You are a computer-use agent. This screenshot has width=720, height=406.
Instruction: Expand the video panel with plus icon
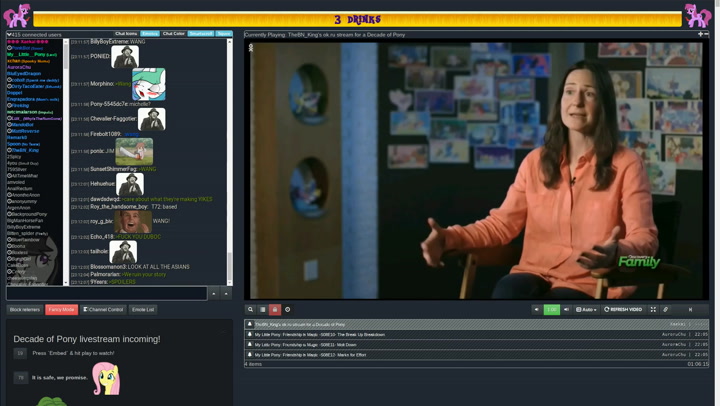pos(700,34)
